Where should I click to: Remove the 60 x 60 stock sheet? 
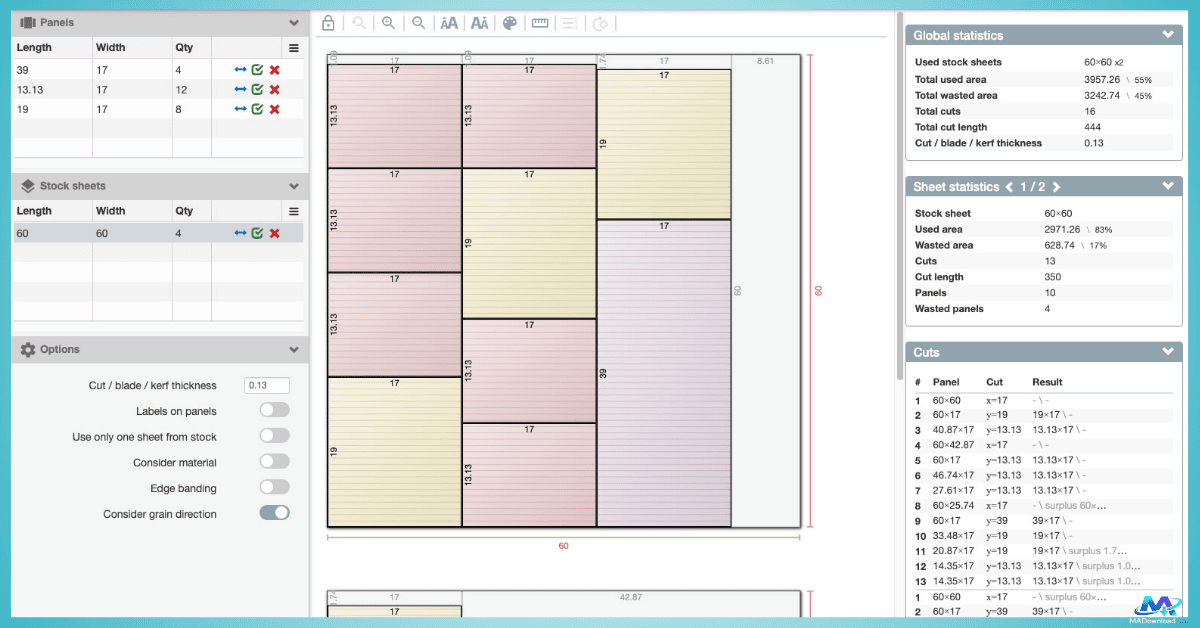click(x=275, y=233)
